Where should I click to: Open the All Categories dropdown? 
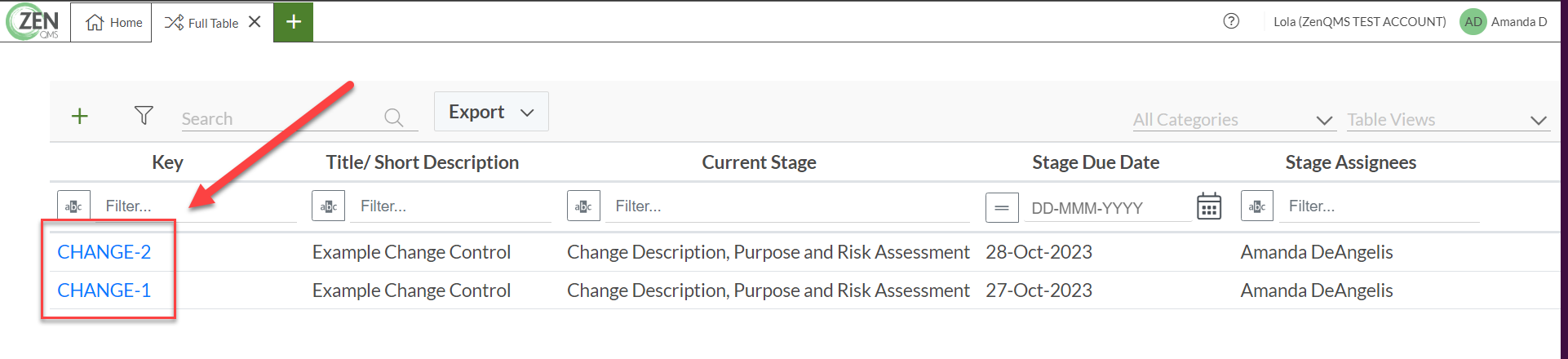point(1233,120)
